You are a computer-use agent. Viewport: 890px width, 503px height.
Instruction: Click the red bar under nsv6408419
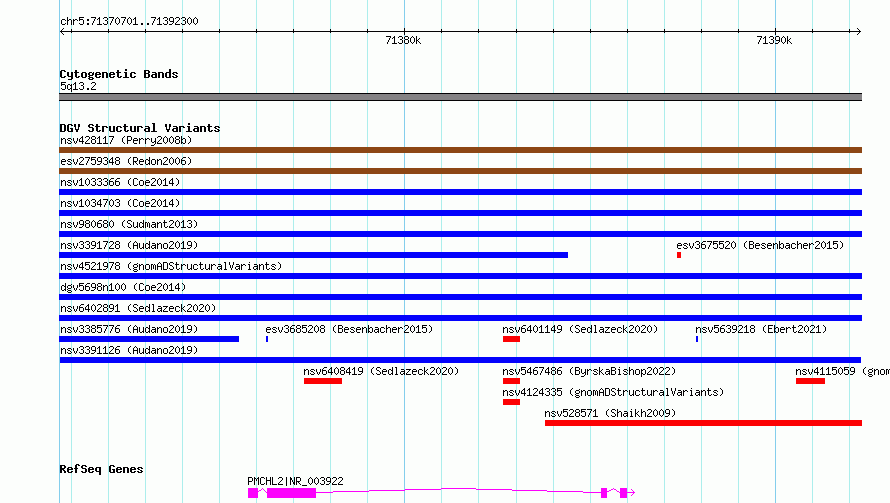[x=323, y=381]
